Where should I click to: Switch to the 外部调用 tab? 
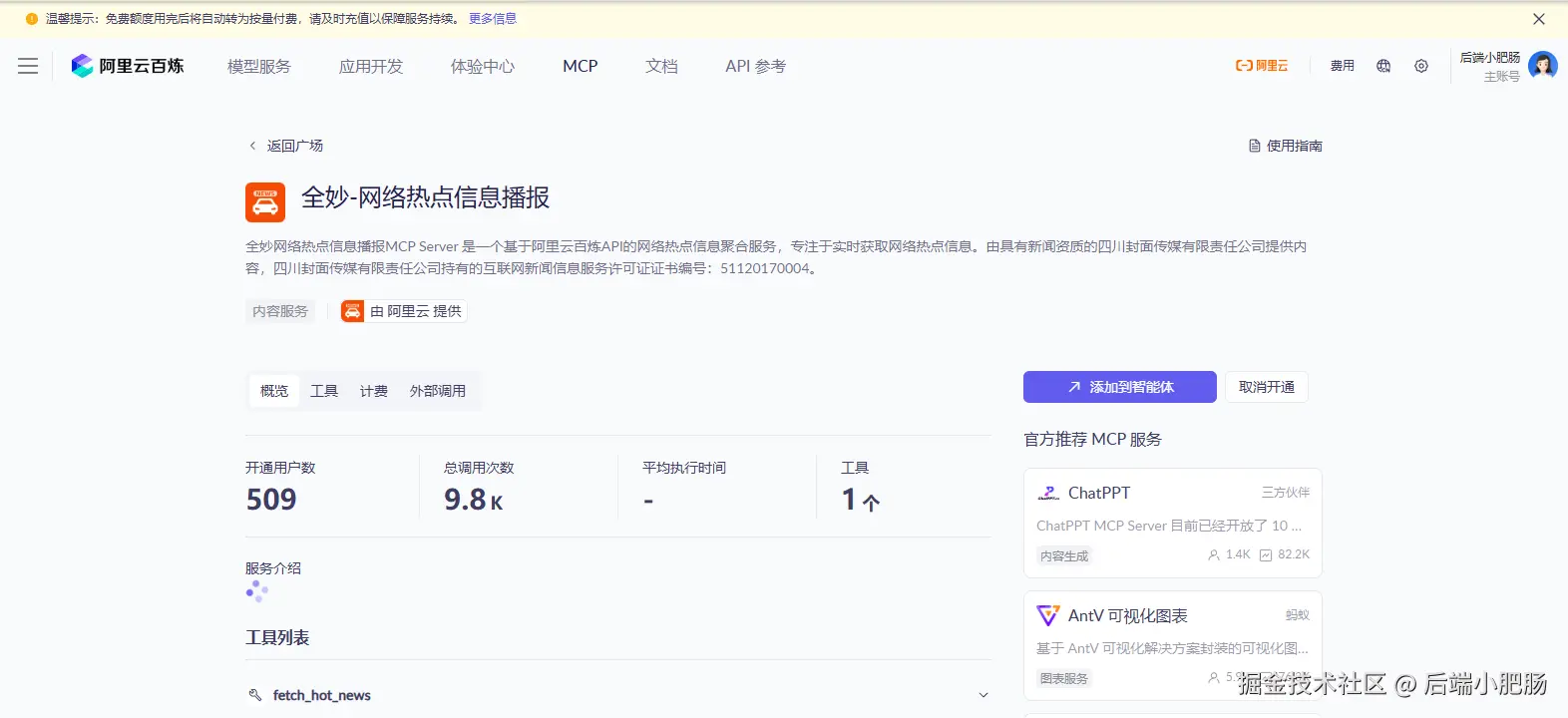point(438,391)
